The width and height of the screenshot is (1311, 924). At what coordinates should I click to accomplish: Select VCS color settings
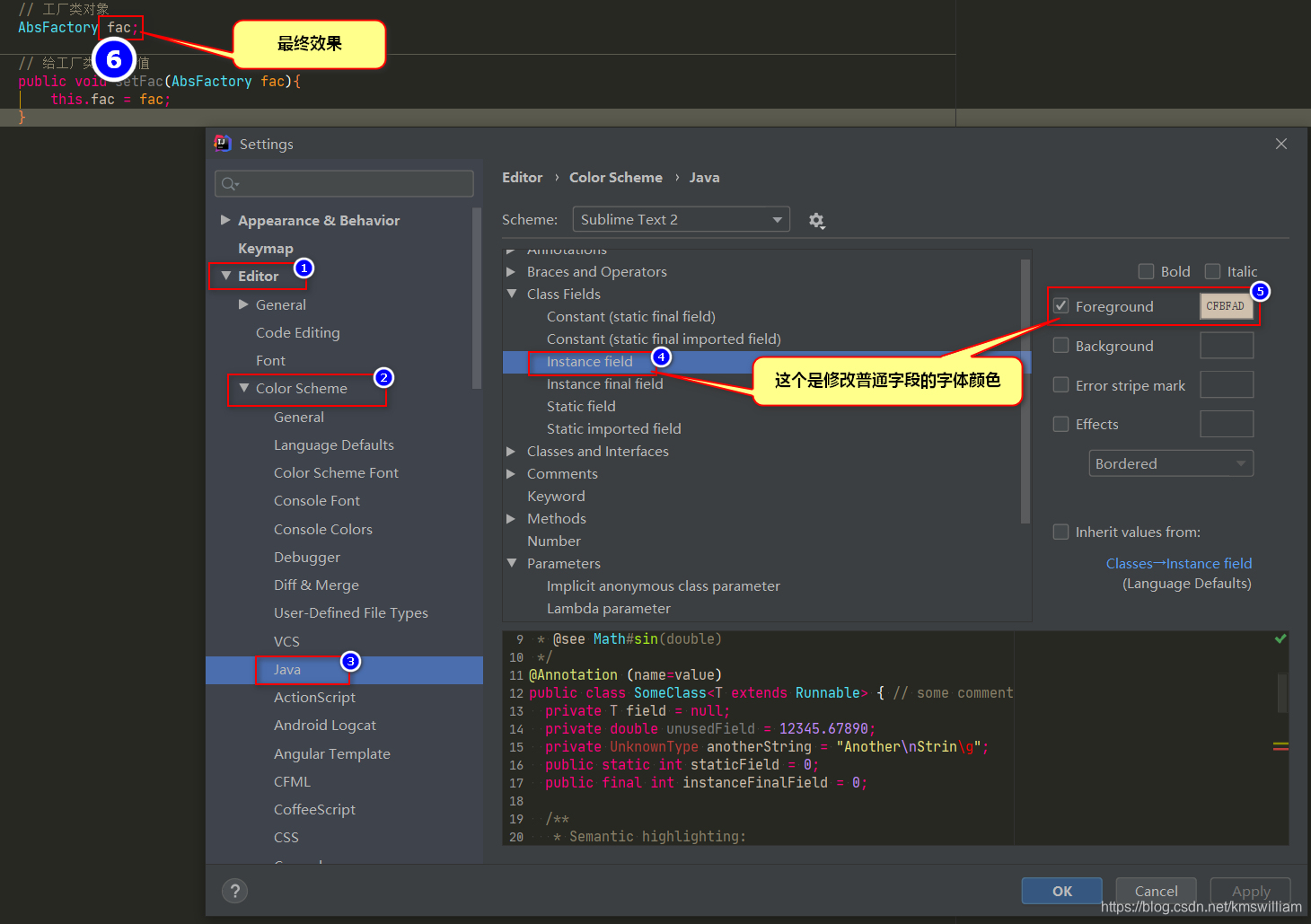tap(286, 641)
